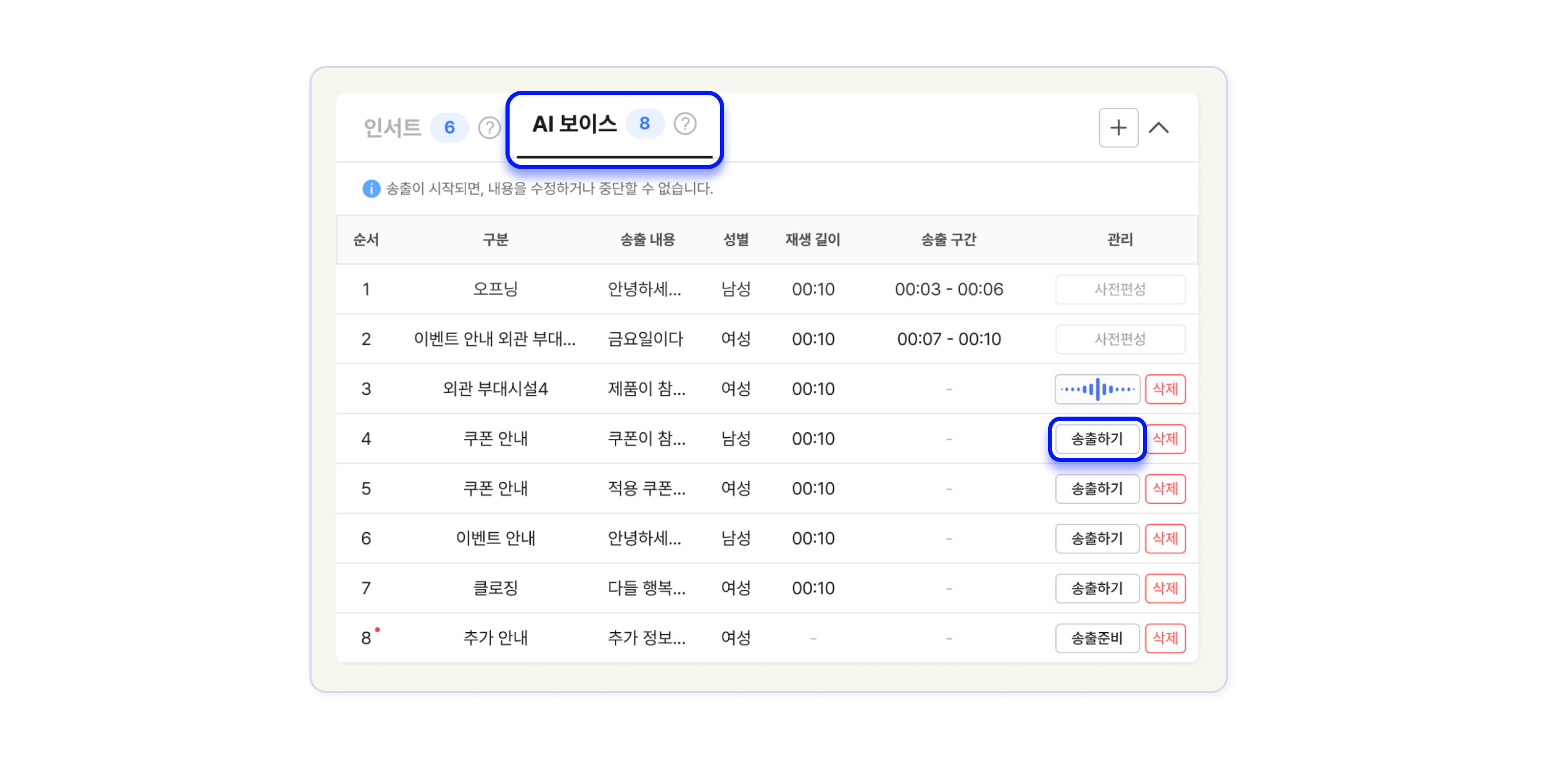This screenshot has width=1568, height=759.
Task: Click the waveform playing button in row 3
Action: pyautogui.click(x=1097, y=389)
